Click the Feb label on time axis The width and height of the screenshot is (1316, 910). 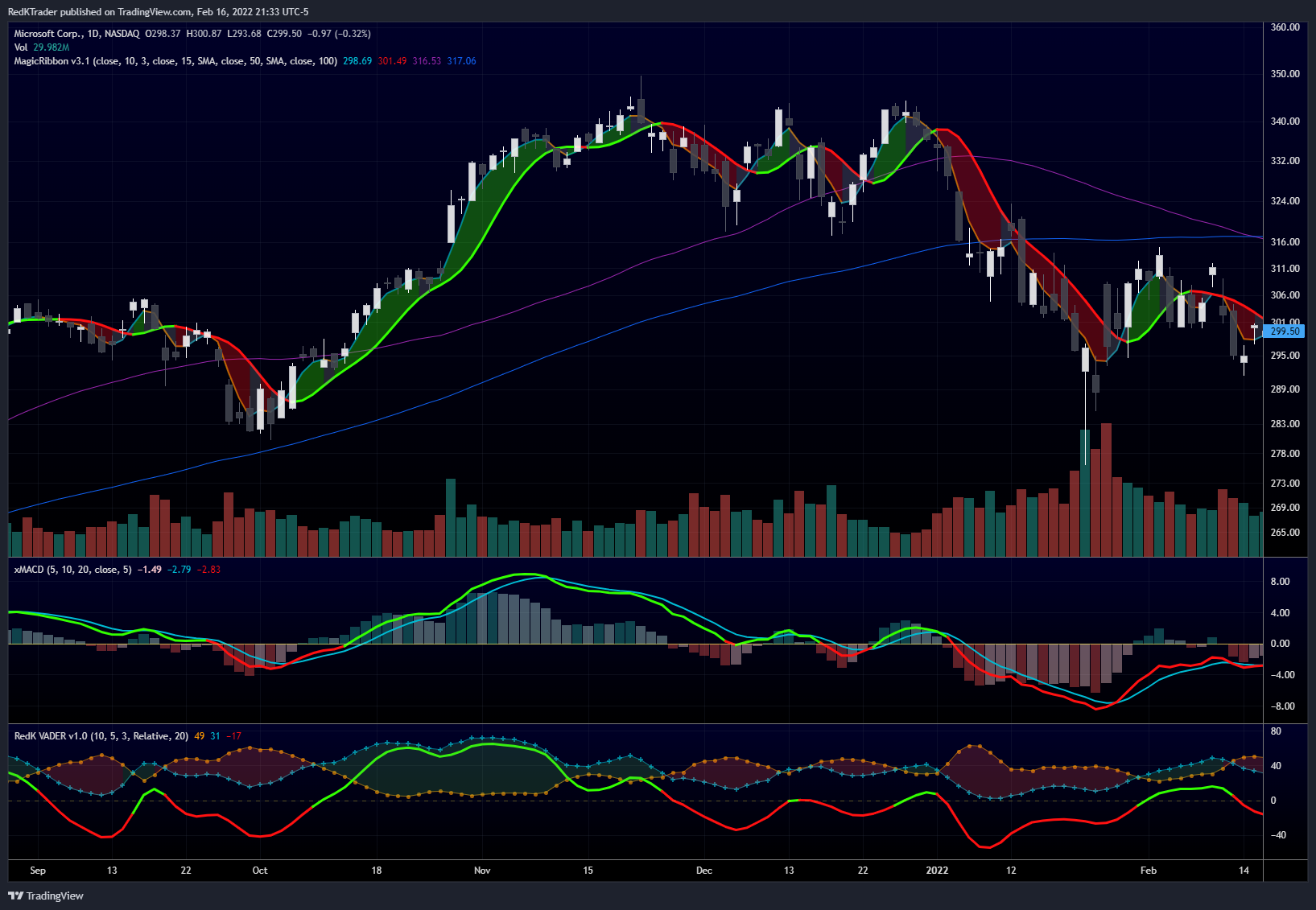point(1149,871)
